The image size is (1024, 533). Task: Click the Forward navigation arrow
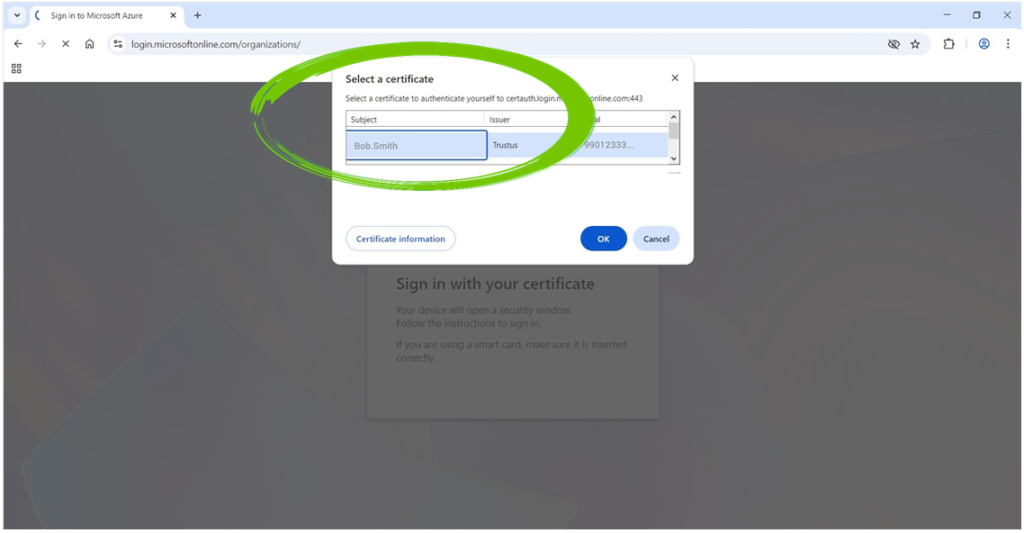tap(42, 44)
